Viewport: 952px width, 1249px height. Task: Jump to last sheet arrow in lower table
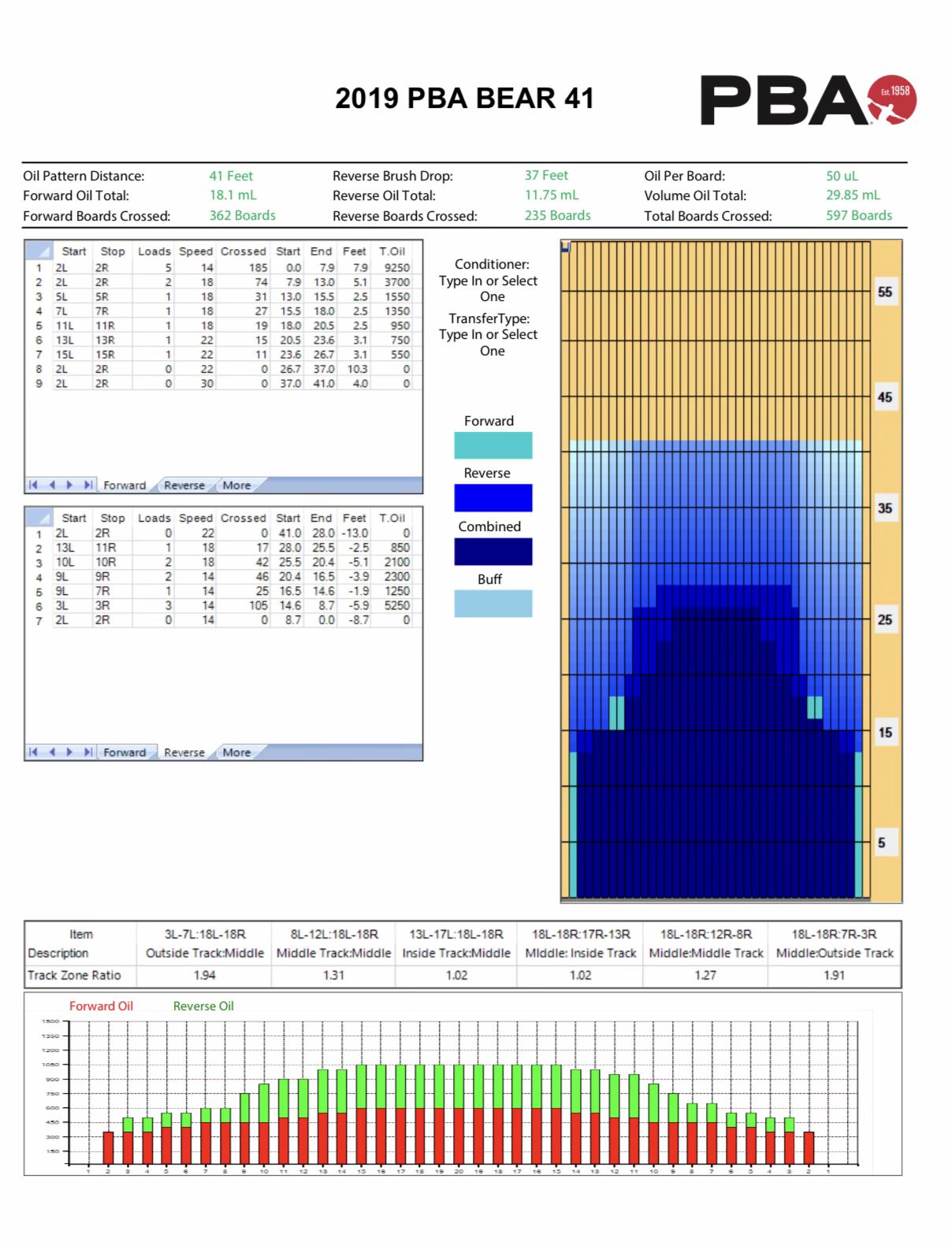click(x=88, y=753)
